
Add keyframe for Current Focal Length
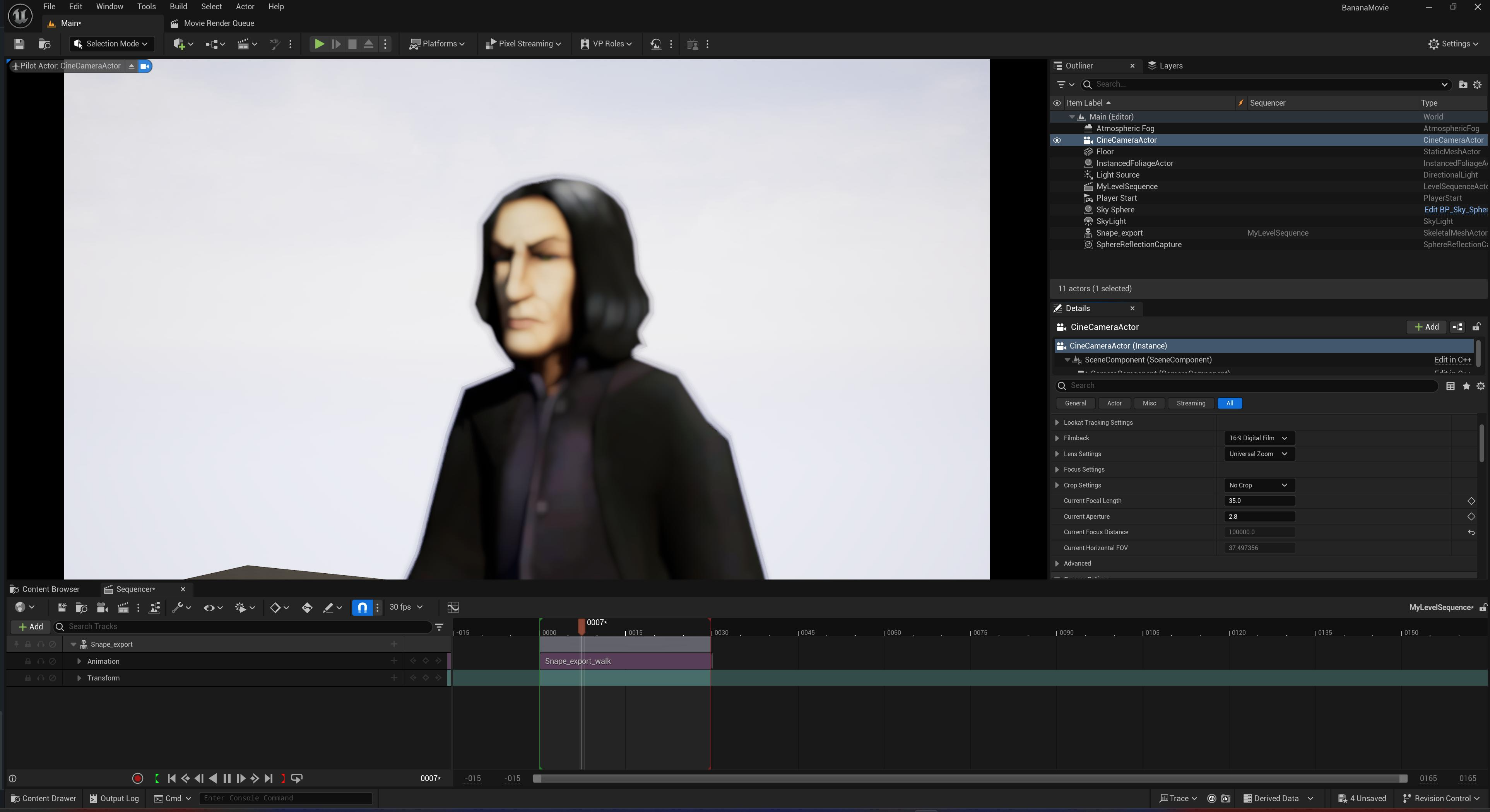point(1471,501)
